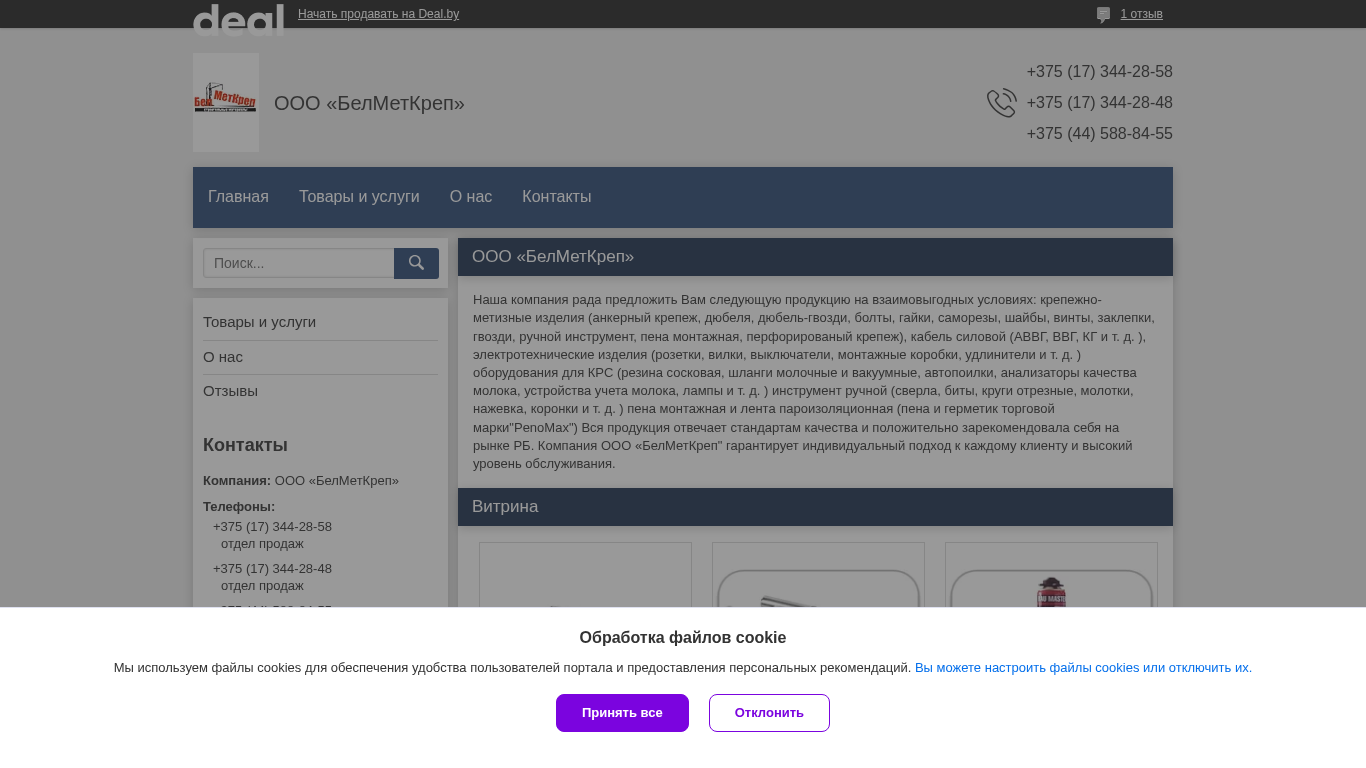This screenshot has width=1366, height=768.
Task: Open «Главная» in the navigation bar
Action: coord(238,197)
